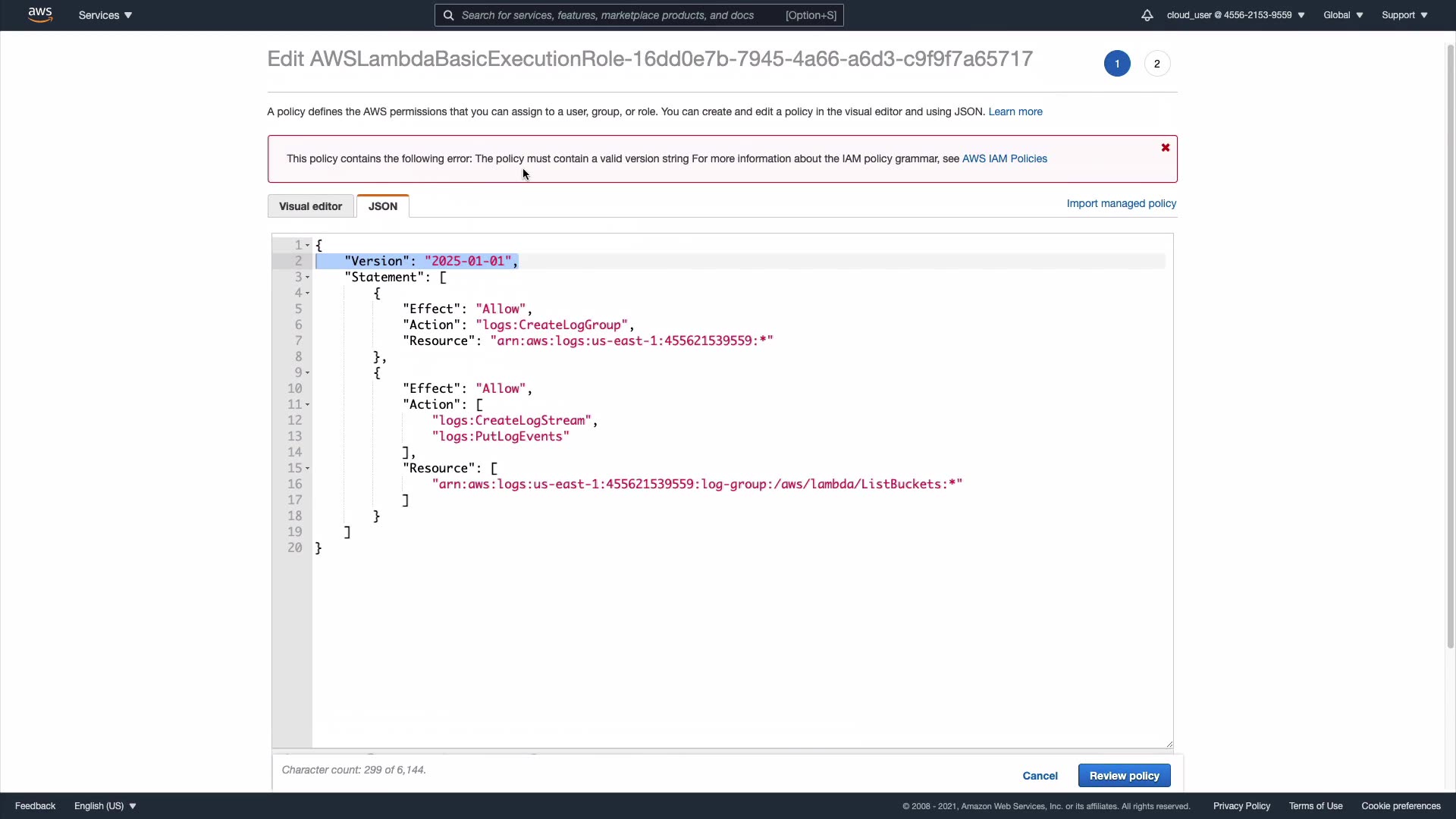Dismiss the error banner with red X
This screenshot has height=819, width=1456.
[x=1166, y=148]
